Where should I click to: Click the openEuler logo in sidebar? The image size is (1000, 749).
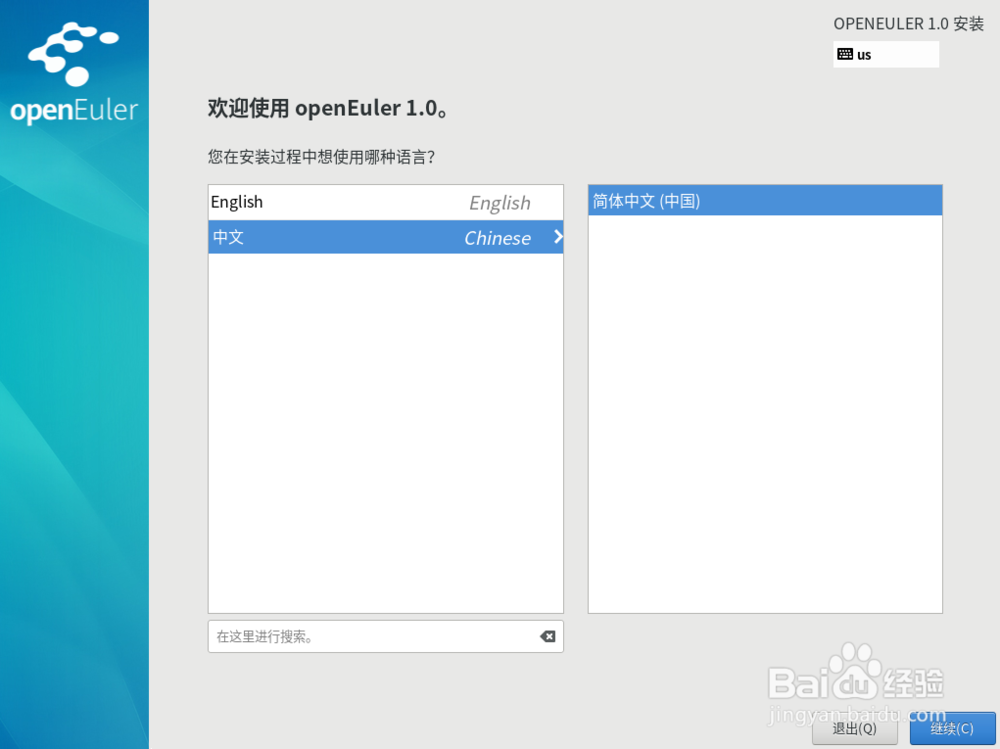pyautogui.click(x=74, y=73)
